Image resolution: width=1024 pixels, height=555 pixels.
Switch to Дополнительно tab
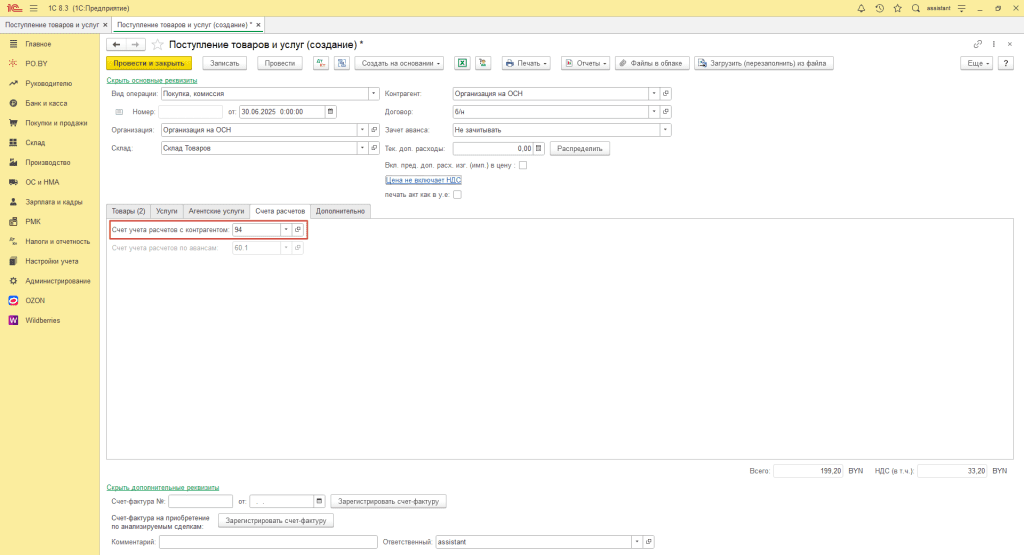(x=340, y=211)
